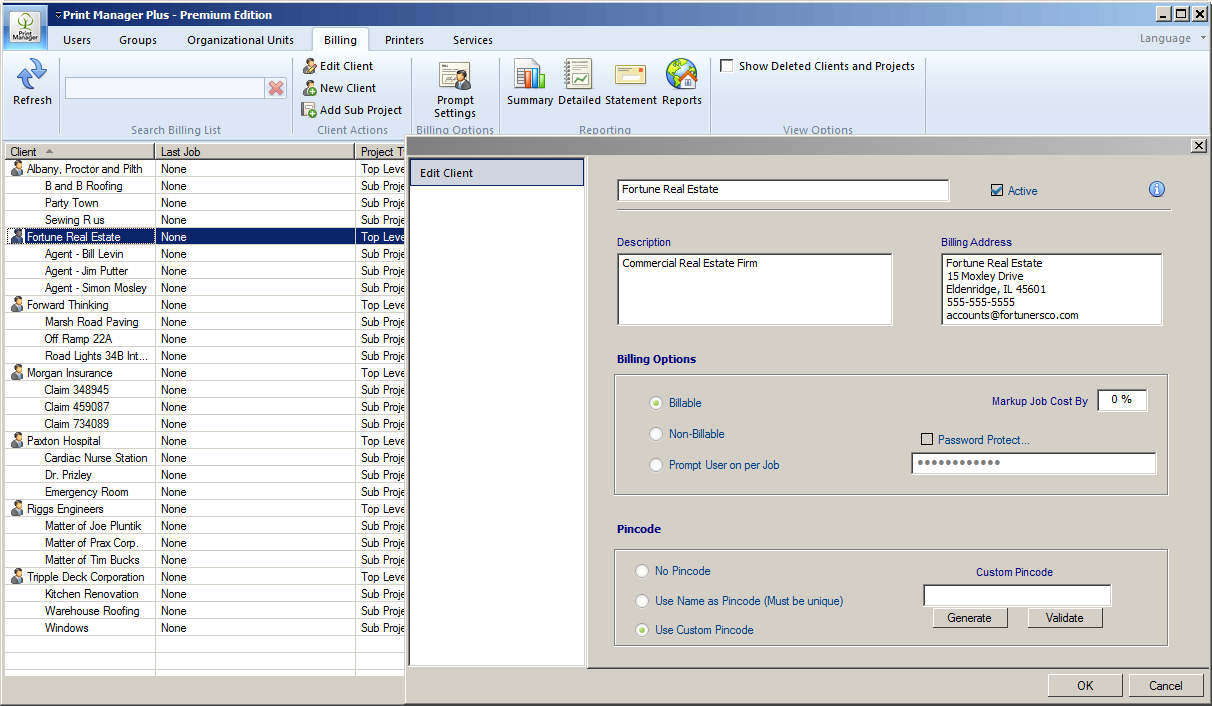Open Edit Client from Client Actions
1212x706 pixels.
pyautogui.click(x=338, y=66)
